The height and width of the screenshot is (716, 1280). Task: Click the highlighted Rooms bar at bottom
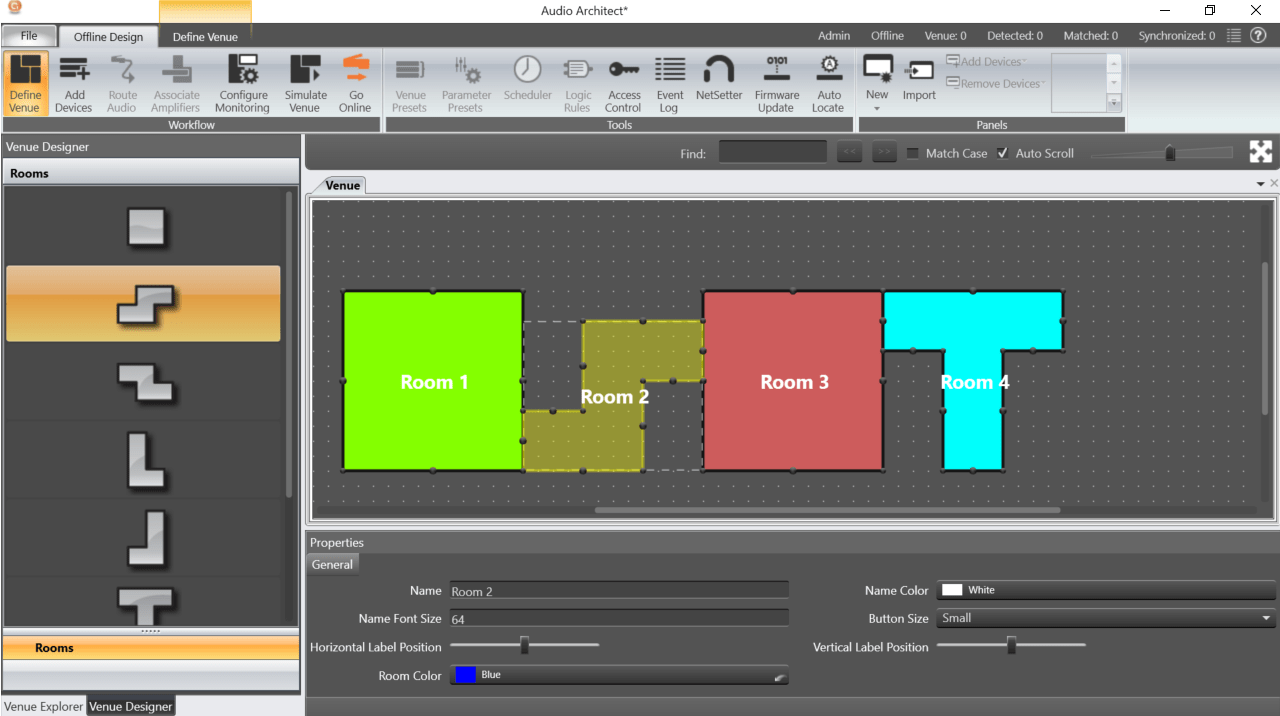point(151,648)
